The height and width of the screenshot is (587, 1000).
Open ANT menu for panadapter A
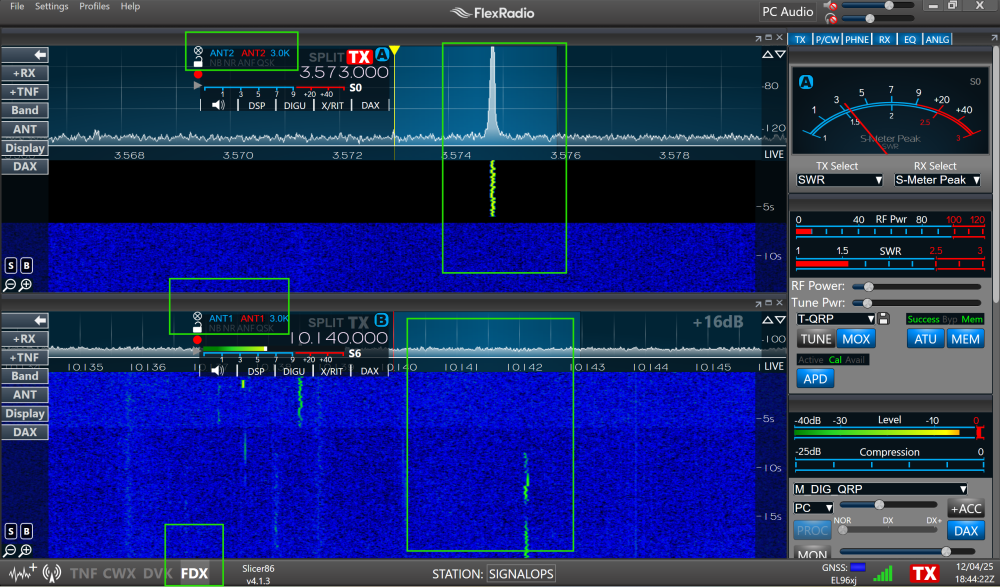pyautogui.click(x=25, y=129)
